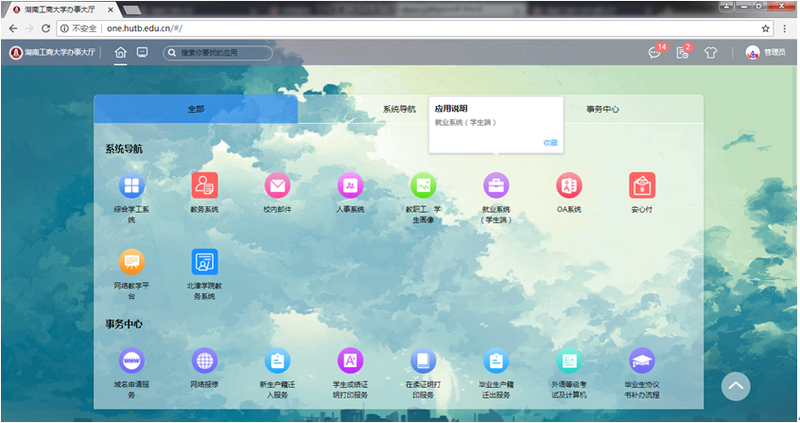Switch to the 事务中心 tab
This screenshot has width=800, height=423.
[x=603, y=109]
